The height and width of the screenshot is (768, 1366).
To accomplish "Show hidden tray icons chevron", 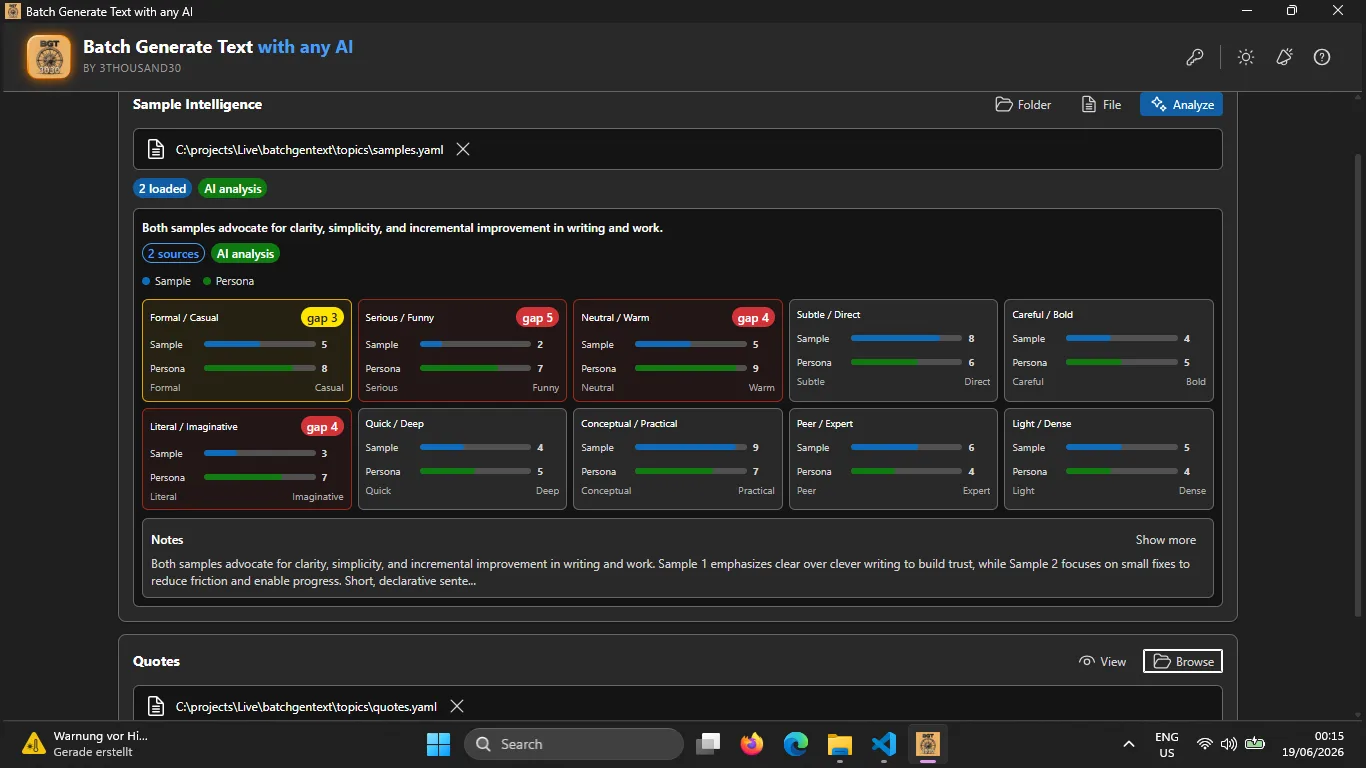I will 1129,744.
